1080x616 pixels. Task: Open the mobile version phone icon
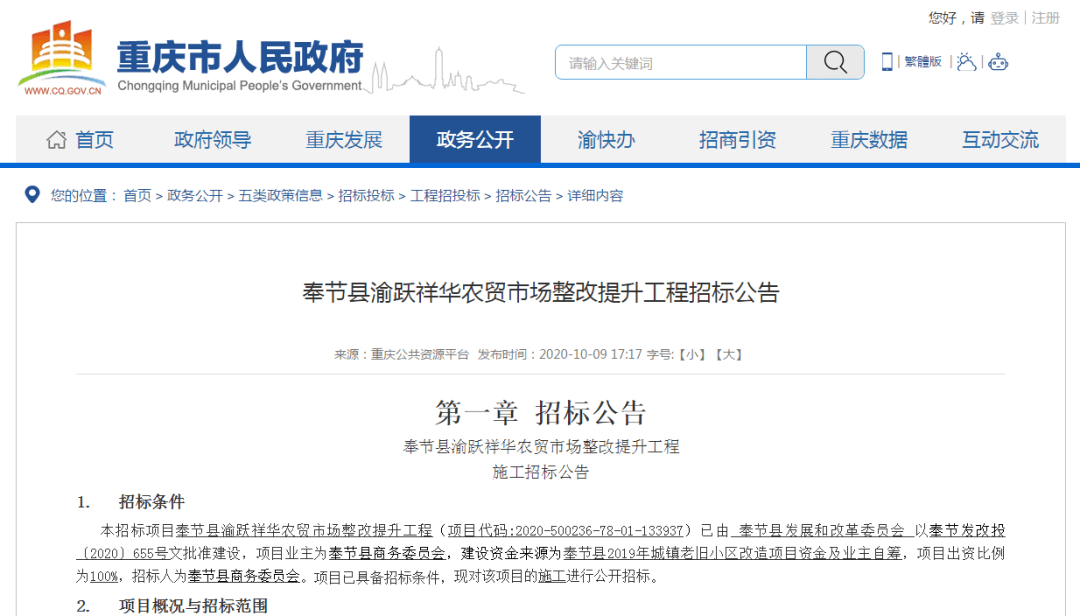[887, 62]
